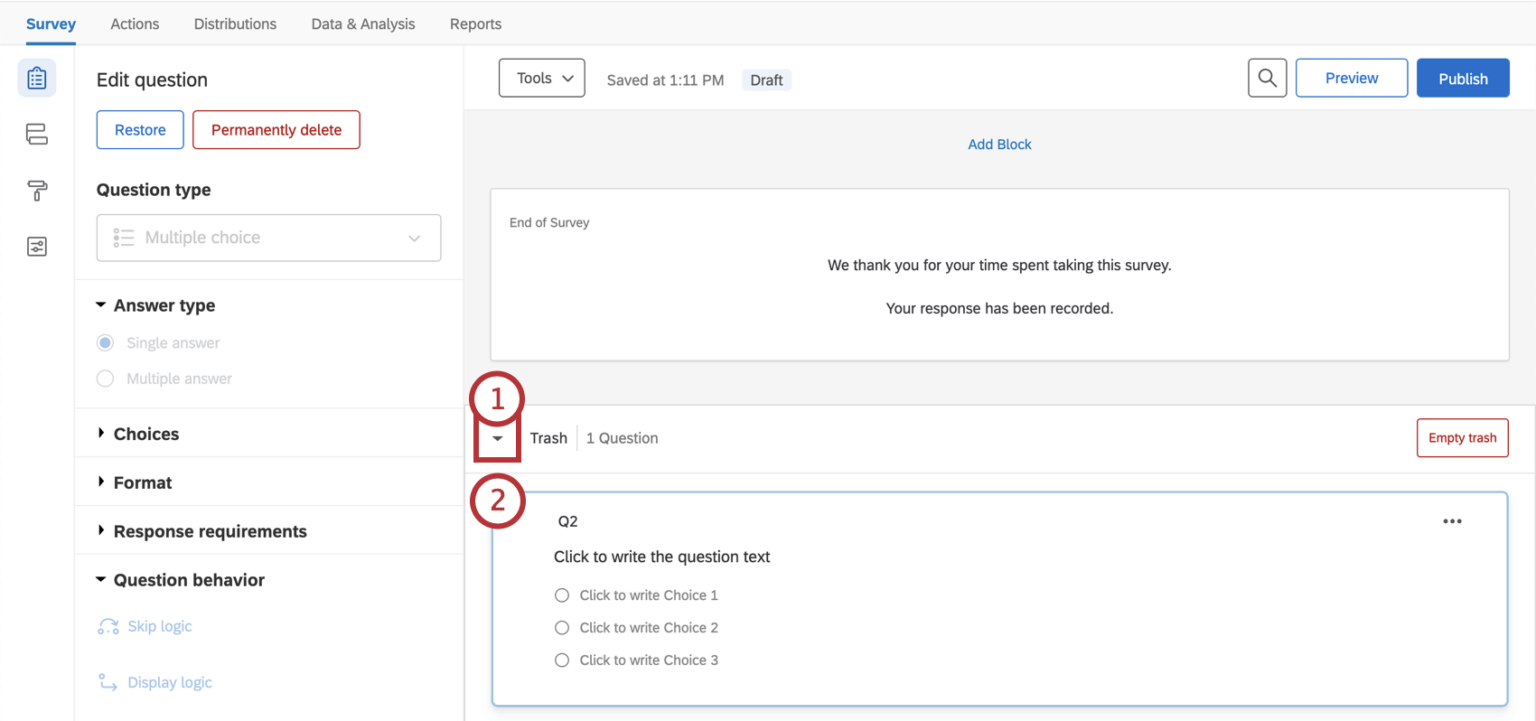Screen dimensions: 1536x721
Task: Click the search magnifier icon
Action: [x=1266, y=77]
